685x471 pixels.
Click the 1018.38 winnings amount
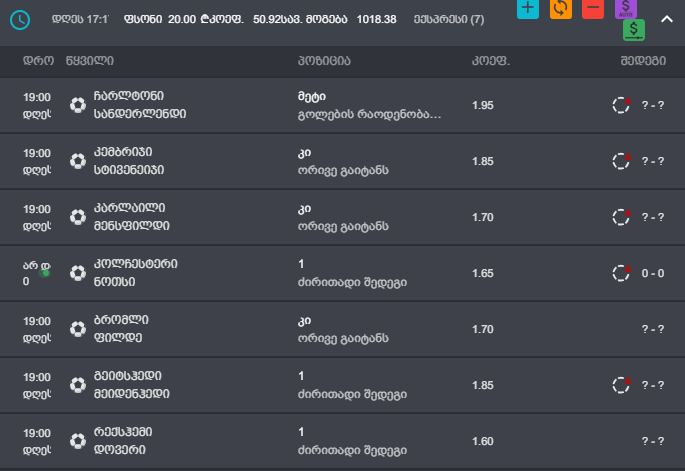[376, 20]
